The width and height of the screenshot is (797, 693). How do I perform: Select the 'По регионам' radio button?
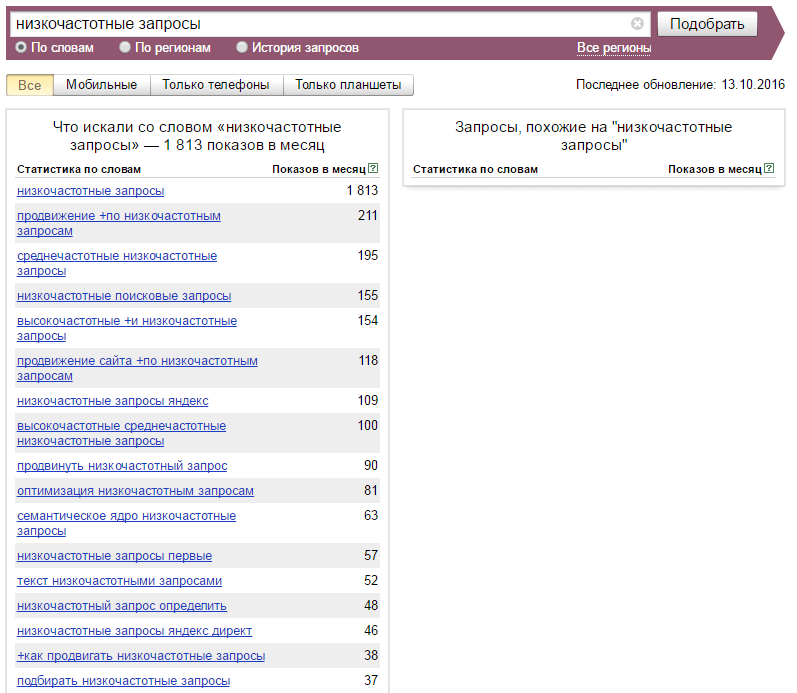[x=125, y=47]
